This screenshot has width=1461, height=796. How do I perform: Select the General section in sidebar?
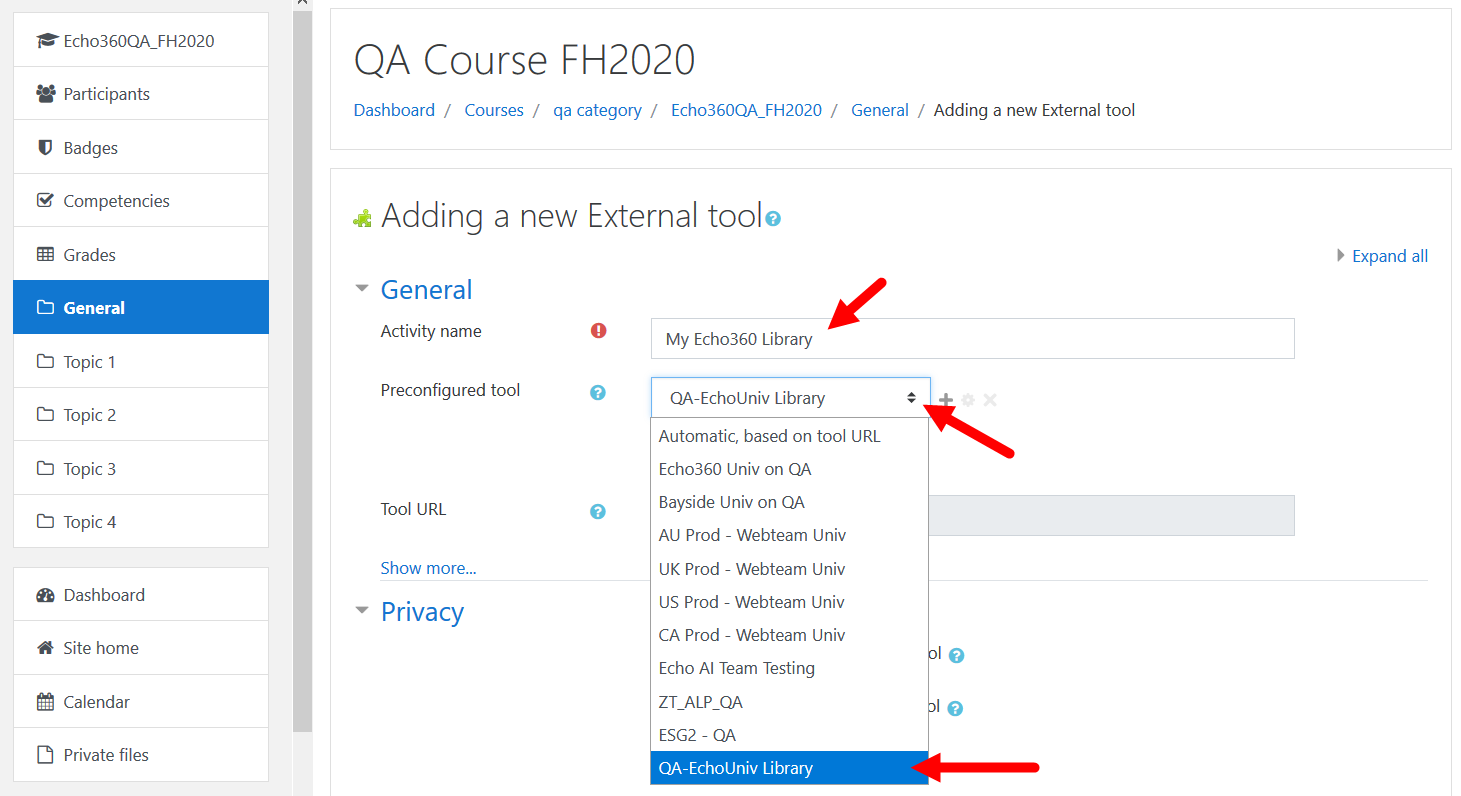pos(141,307)
